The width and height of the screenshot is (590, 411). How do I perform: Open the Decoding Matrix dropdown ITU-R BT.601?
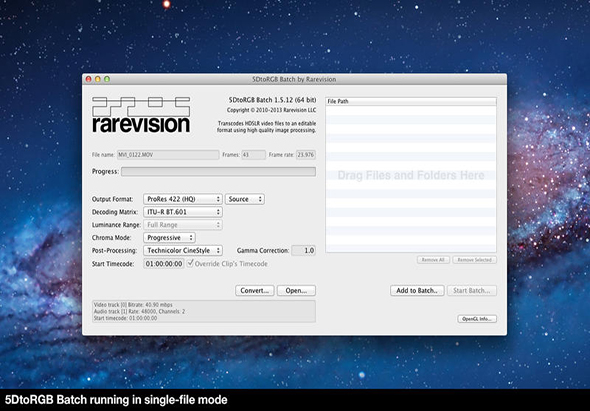coord(182,212)
